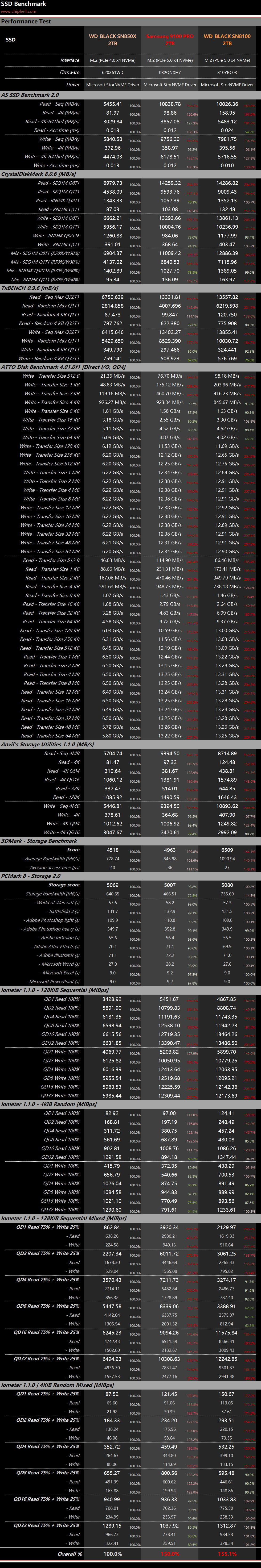Image resolution: width=261 pixels, height=1568 pixels.
Task: Click the value '10026.36'
Action: (227, 104)
